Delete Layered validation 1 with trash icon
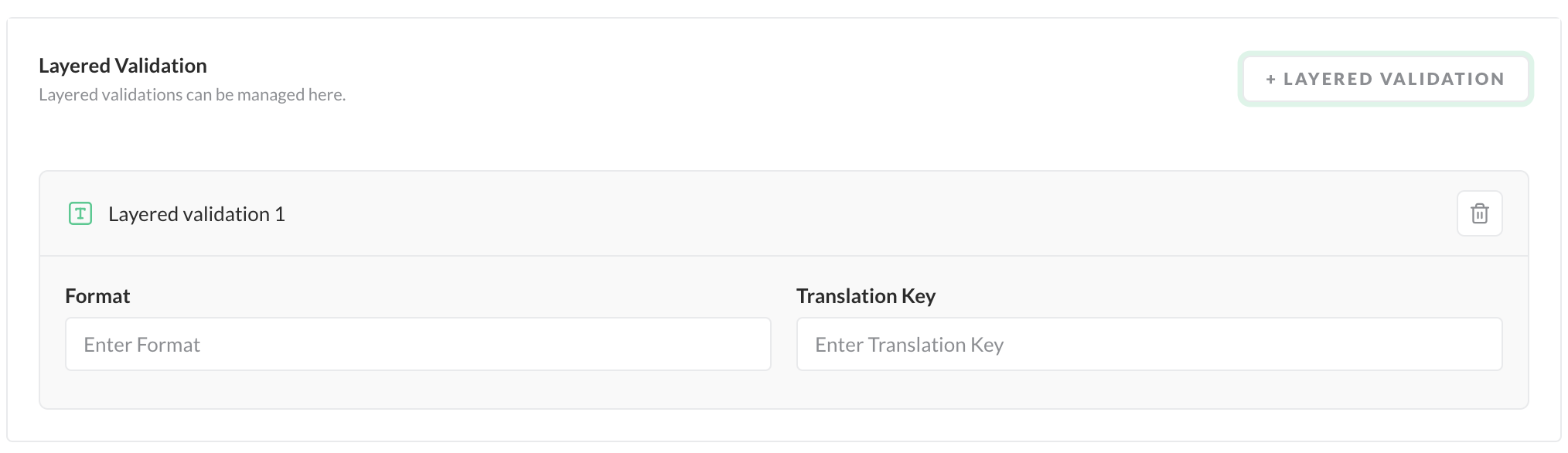The height and width of the screenshot is (453, 1568). pyautogui.click(x=1479, y=213)
